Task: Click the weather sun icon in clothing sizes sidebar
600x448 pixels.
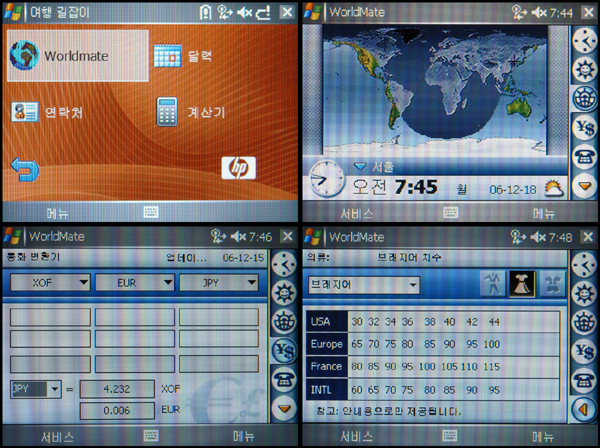Action: click(584, 293)
